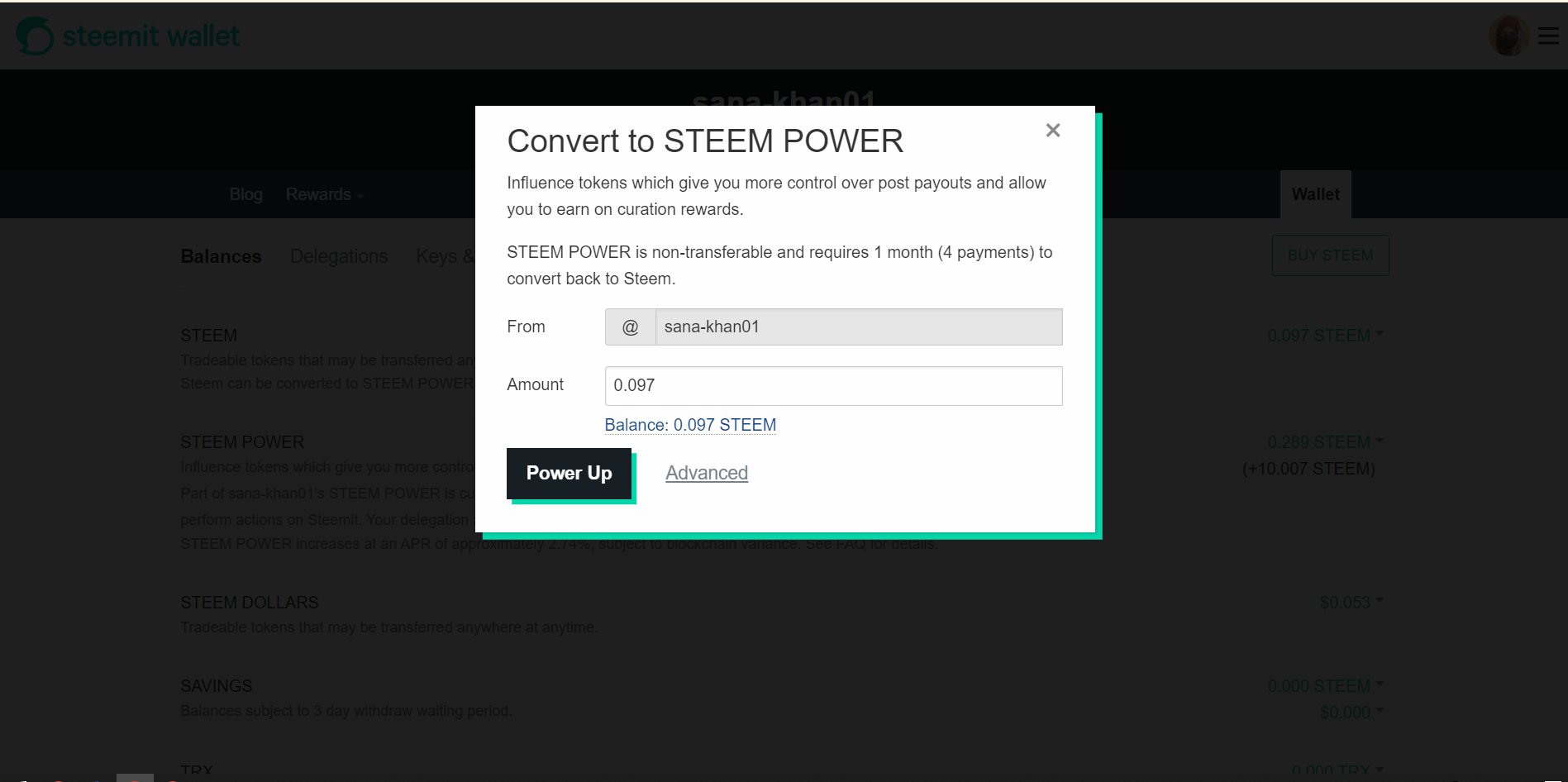Expand the Rewards navigation dropdown

point(323,194)
